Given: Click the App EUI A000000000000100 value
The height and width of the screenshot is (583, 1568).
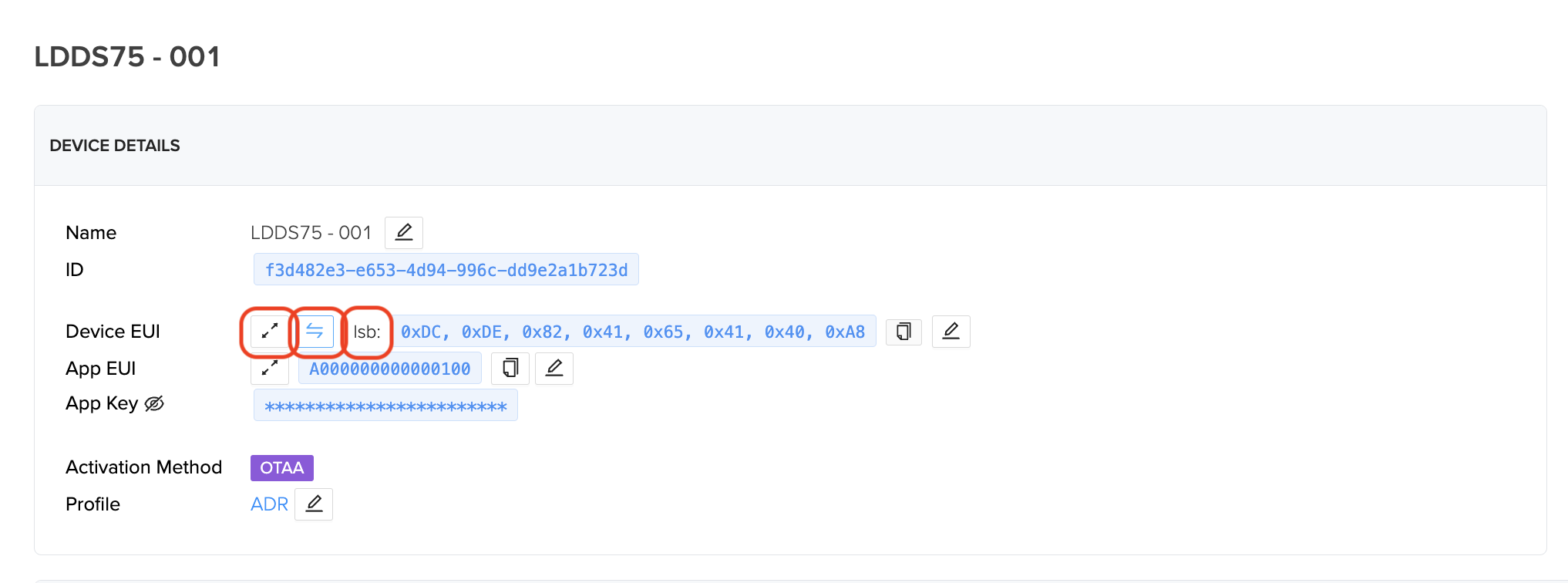Looking at the screenshot, I should pyautogui.click(x=389, y=369).
